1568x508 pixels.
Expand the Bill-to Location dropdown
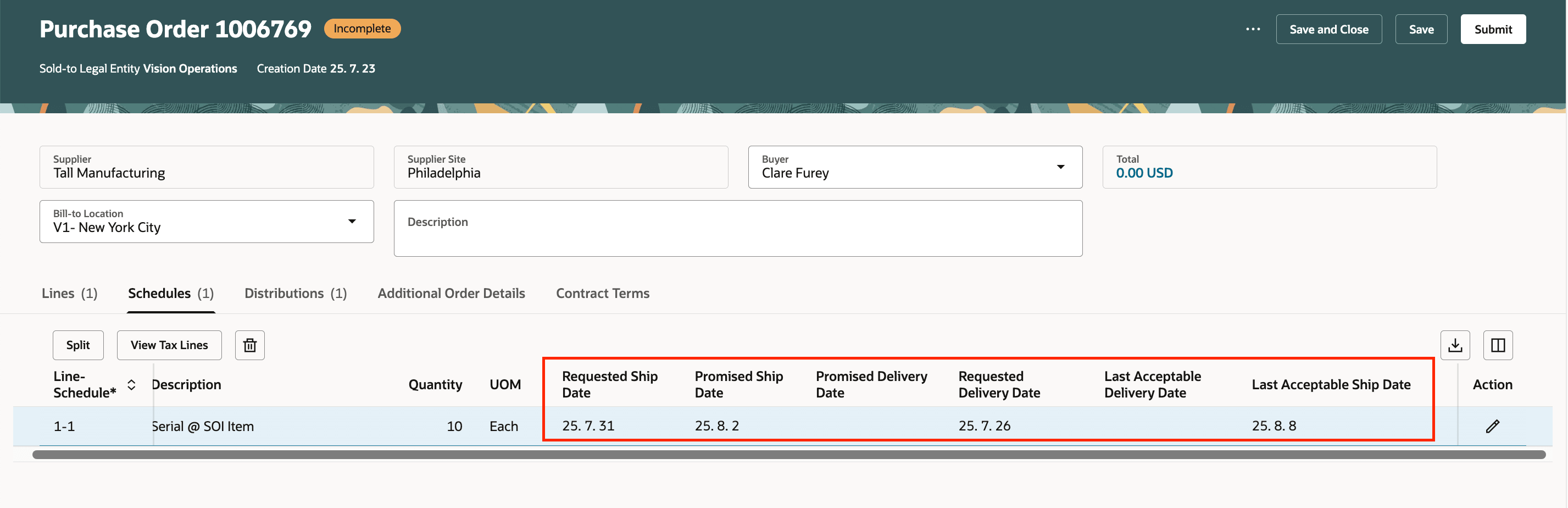352,221
